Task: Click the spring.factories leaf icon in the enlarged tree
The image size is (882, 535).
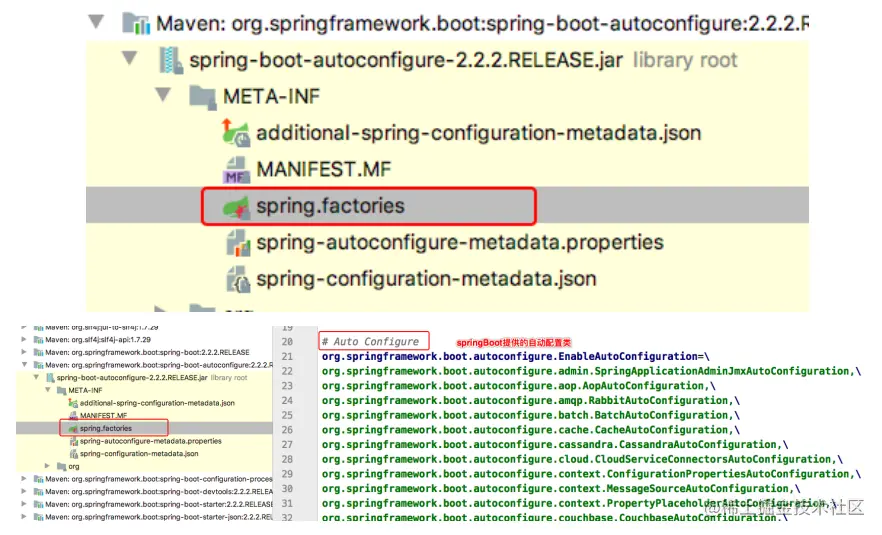Action: click(236, 206)
